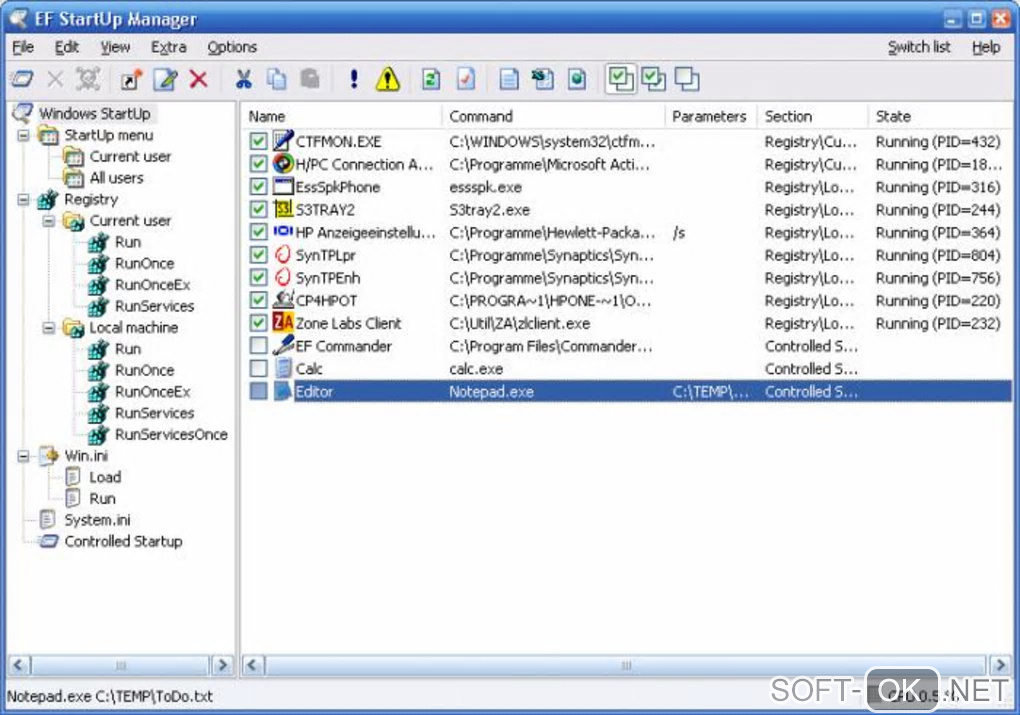Viewport: 1020px width, 715px height.
Task: Click the grayed paste toolbar icon
Action: tap(310, 79)
